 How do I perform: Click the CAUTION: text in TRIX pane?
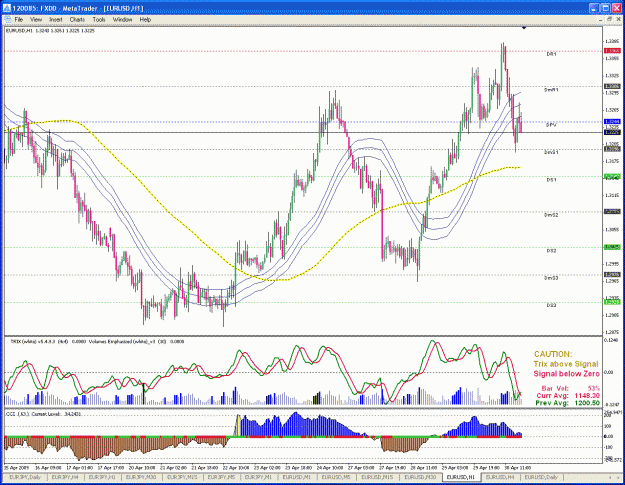coord(553,354)
